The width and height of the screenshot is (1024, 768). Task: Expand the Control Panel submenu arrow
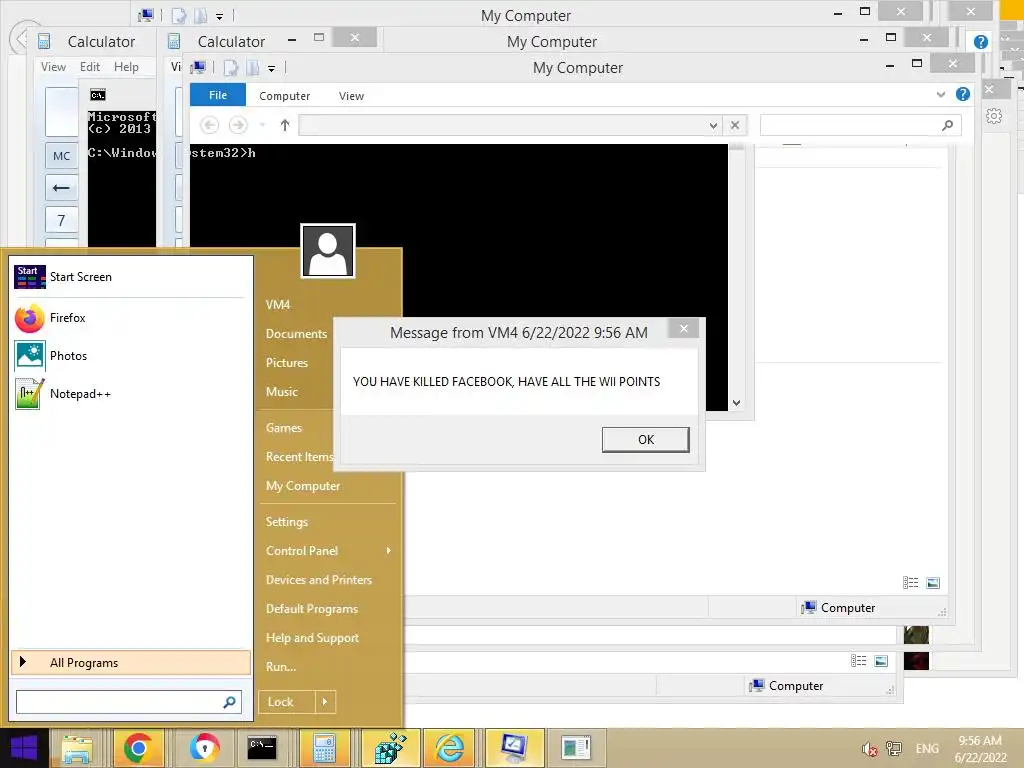coord(389,551)
